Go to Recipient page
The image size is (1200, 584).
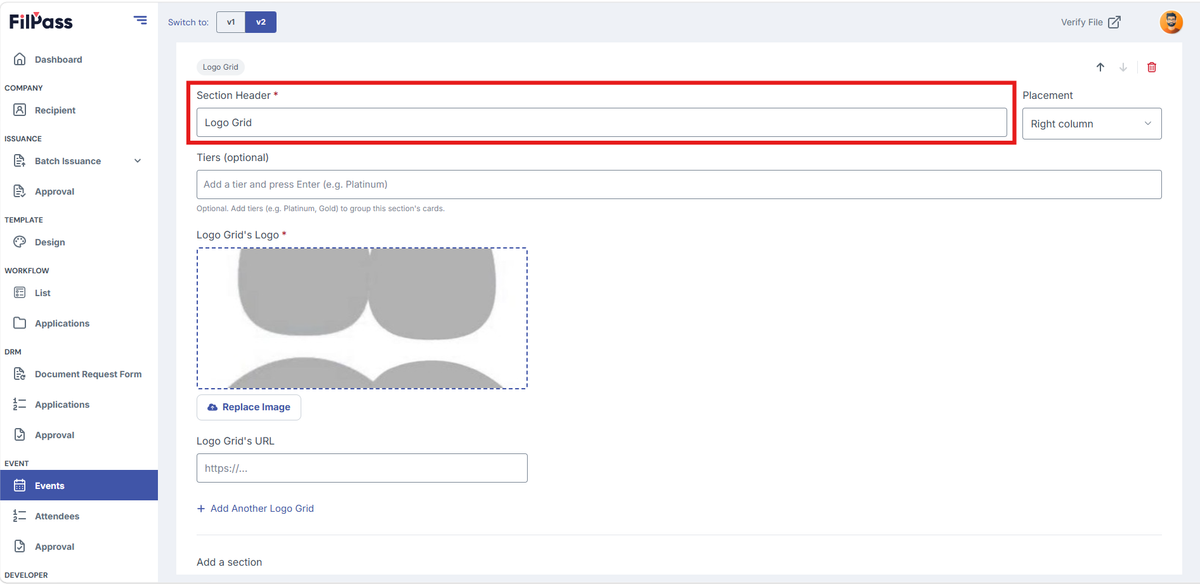pos(79,110)
